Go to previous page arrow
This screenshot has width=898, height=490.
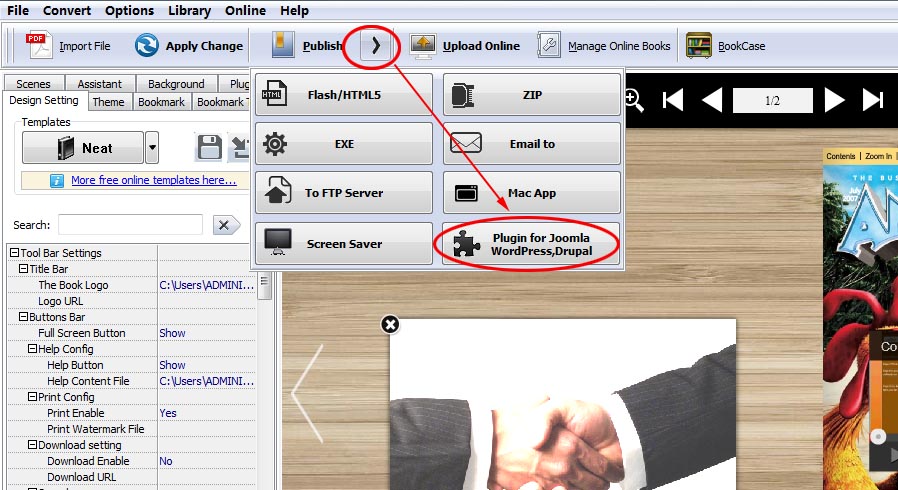(712, 101)
